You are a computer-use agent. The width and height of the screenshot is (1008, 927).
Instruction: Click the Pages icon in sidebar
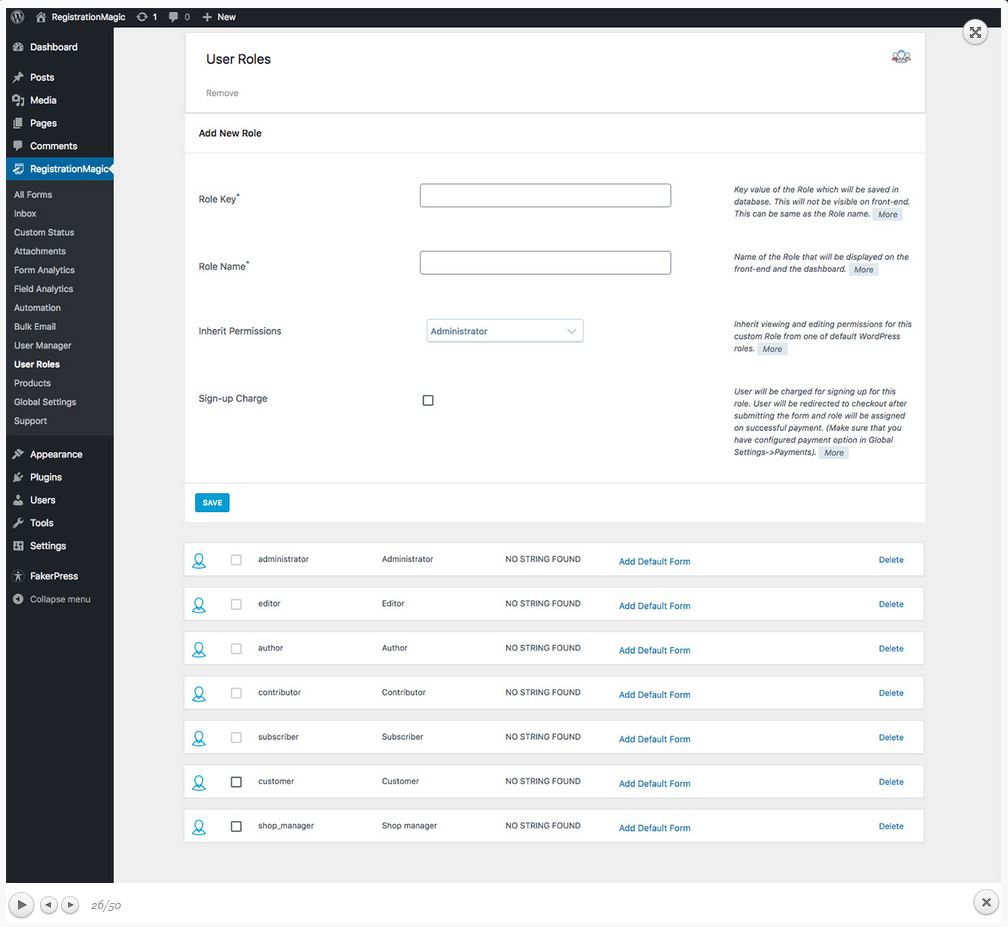pyautogui.click(x=18, y=123)
